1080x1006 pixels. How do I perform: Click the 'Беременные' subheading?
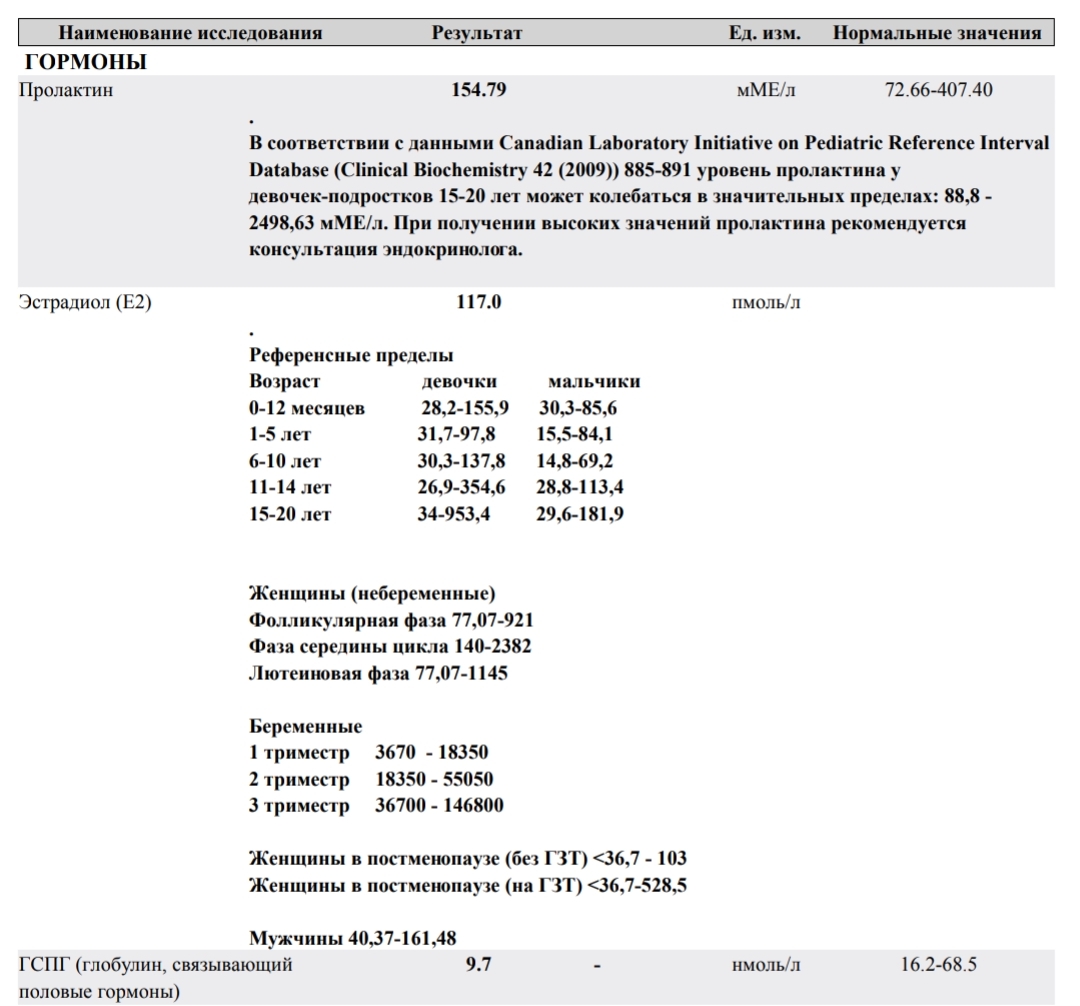(x=305, y=726)
